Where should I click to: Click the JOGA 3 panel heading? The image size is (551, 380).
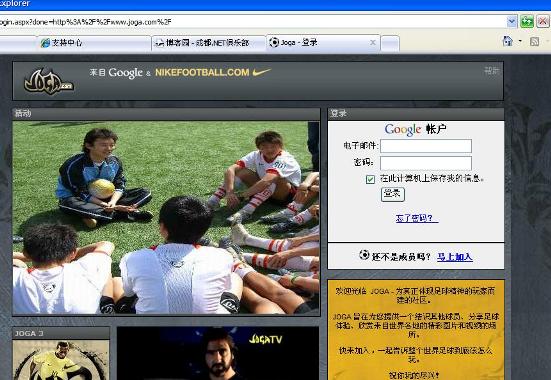29,333
